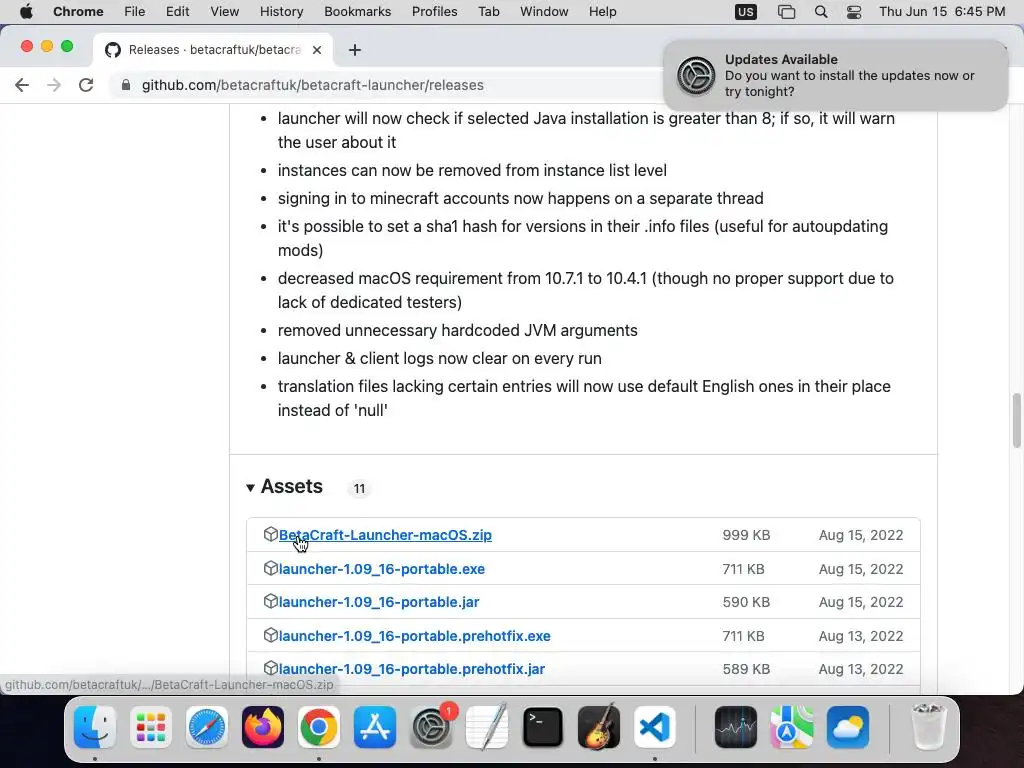Click the Assets count badge 11
1024x768 pixels.
[359, 488]
